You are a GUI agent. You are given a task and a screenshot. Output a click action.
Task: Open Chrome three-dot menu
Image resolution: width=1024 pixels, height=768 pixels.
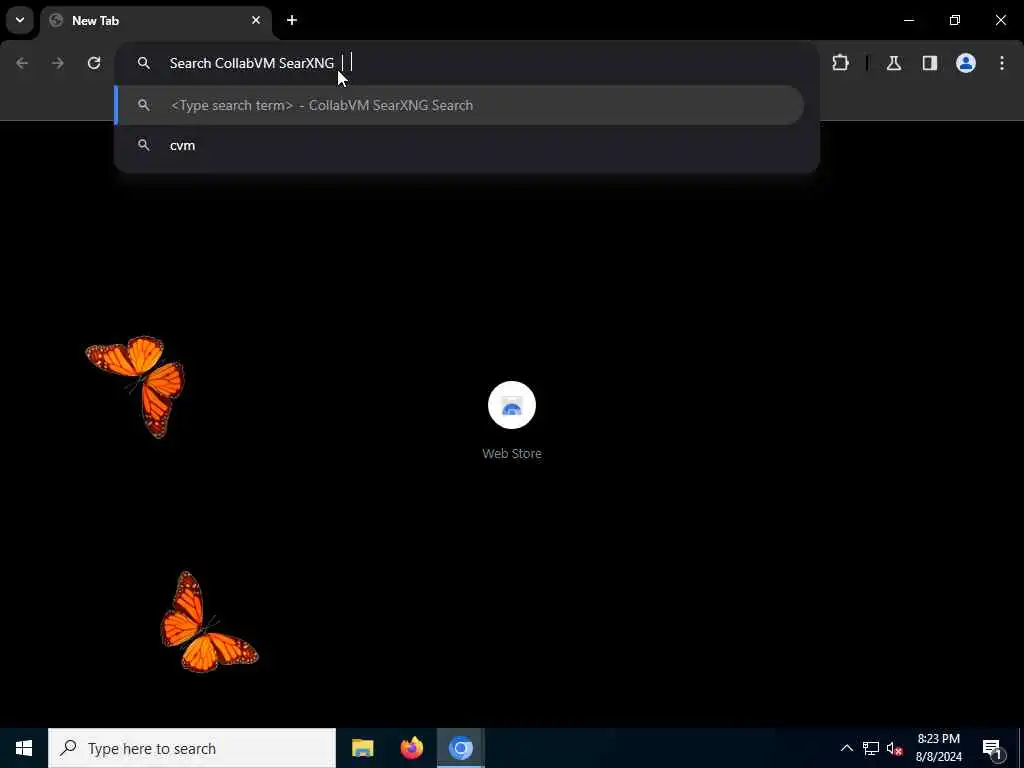(1002, 63)
